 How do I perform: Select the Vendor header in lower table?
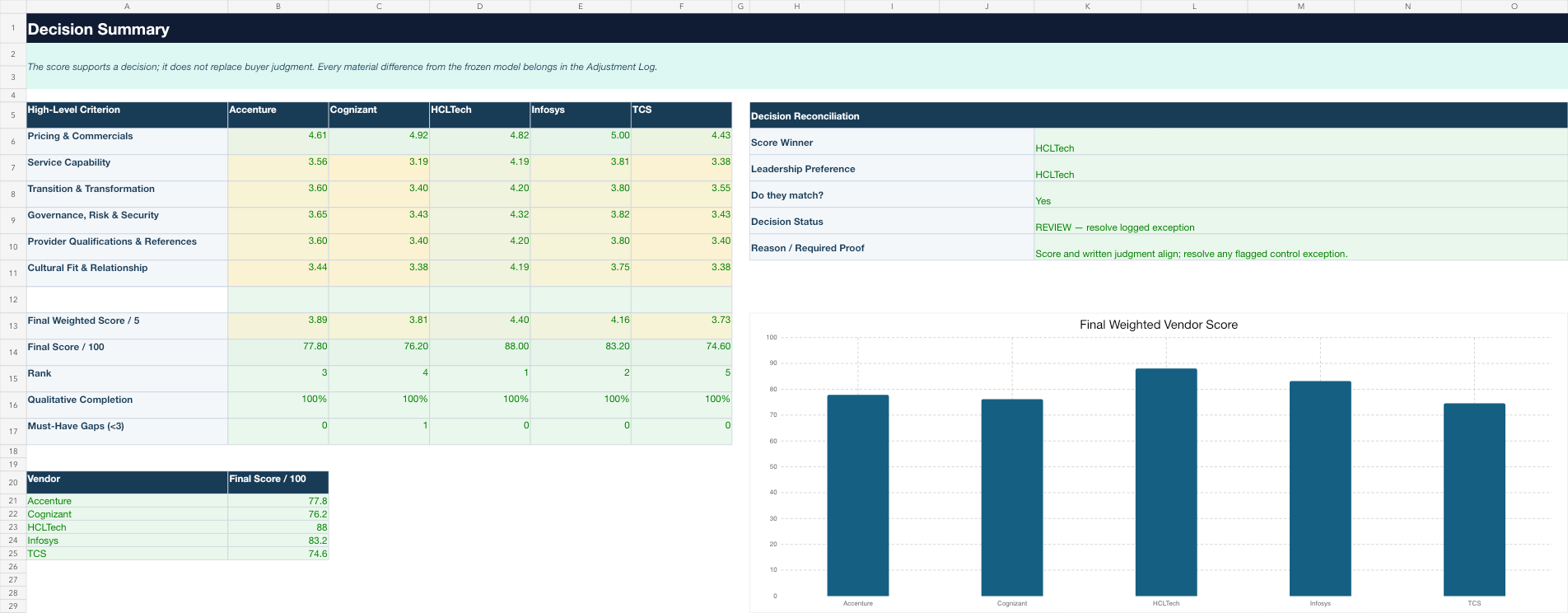(127, 483)
